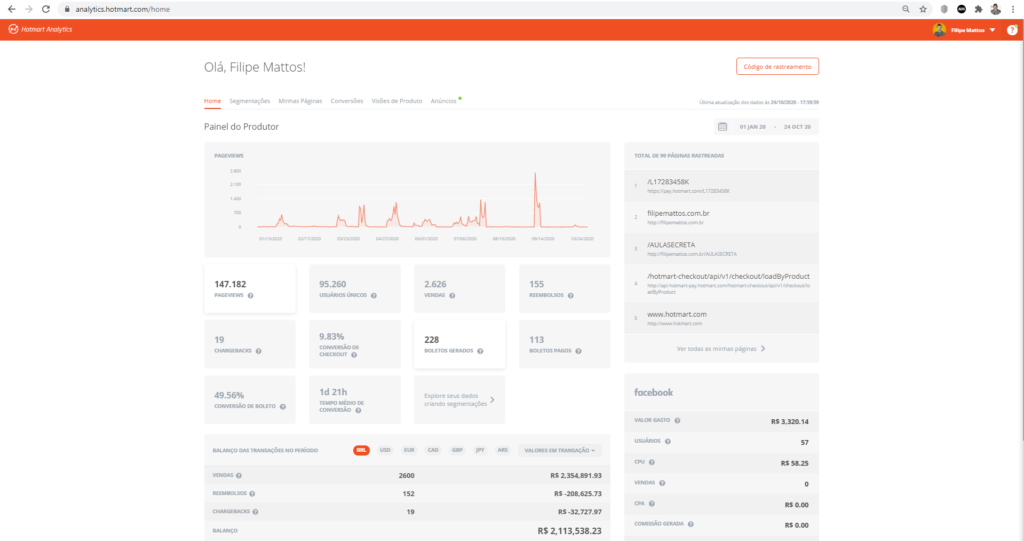The image size is (1024, 541).
Task: Switch to the Conversões tab
Action: (347, 101)
